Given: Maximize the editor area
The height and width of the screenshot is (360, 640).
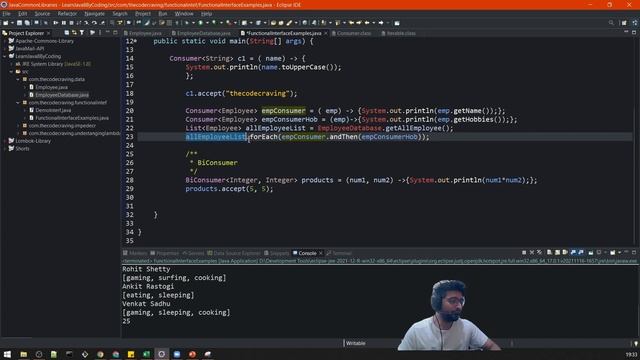Looking at the screenshot, I should point(634,32).
